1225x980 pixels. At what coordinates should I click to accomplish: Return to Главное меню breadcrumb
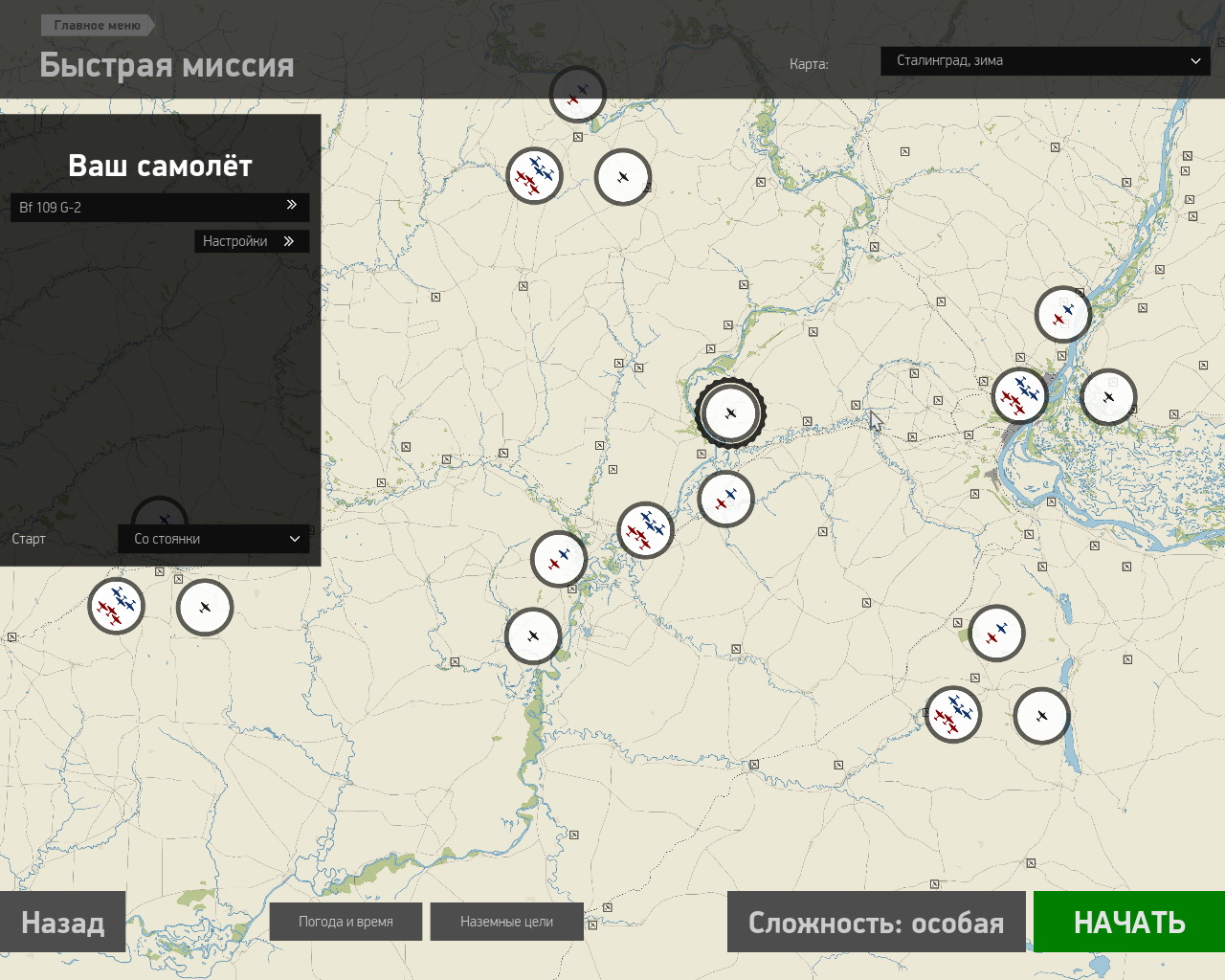[98, 25]
